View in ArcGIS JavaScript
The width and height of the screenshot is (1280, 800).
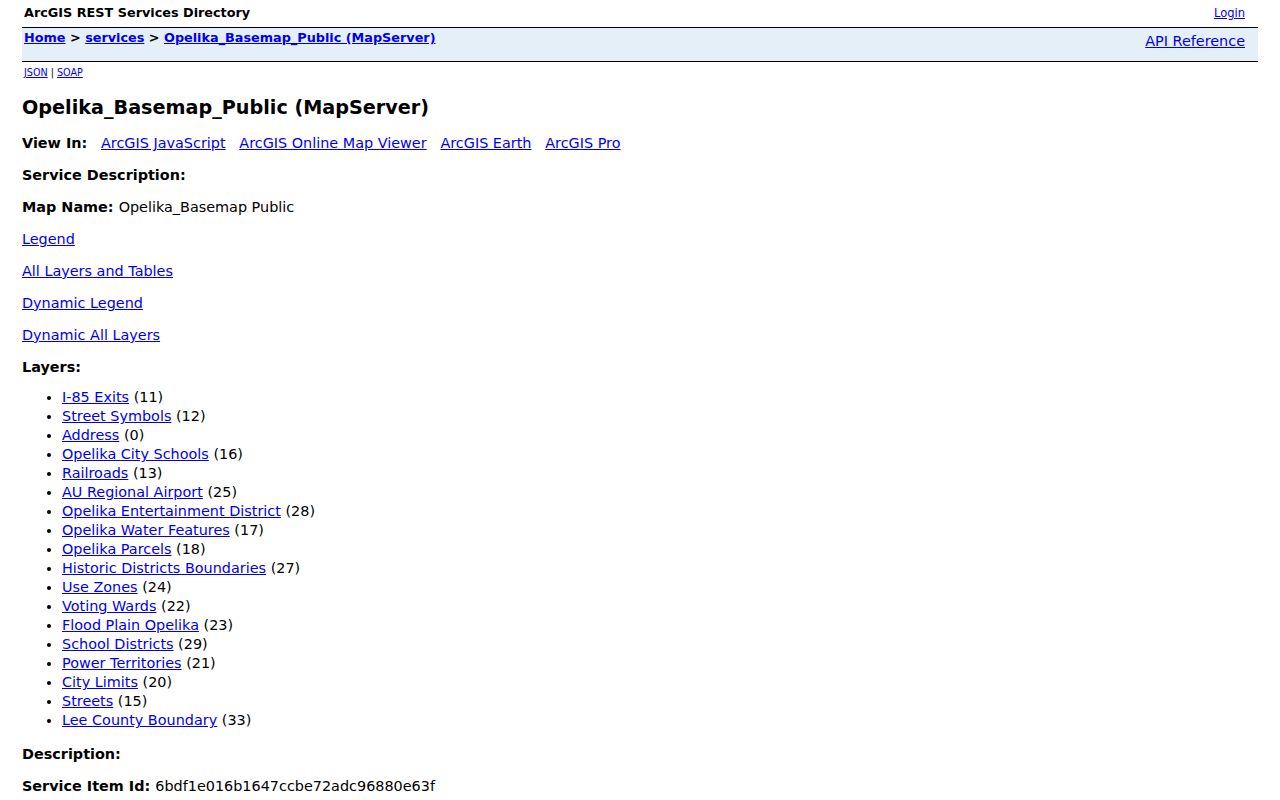(x=163, y=143)
